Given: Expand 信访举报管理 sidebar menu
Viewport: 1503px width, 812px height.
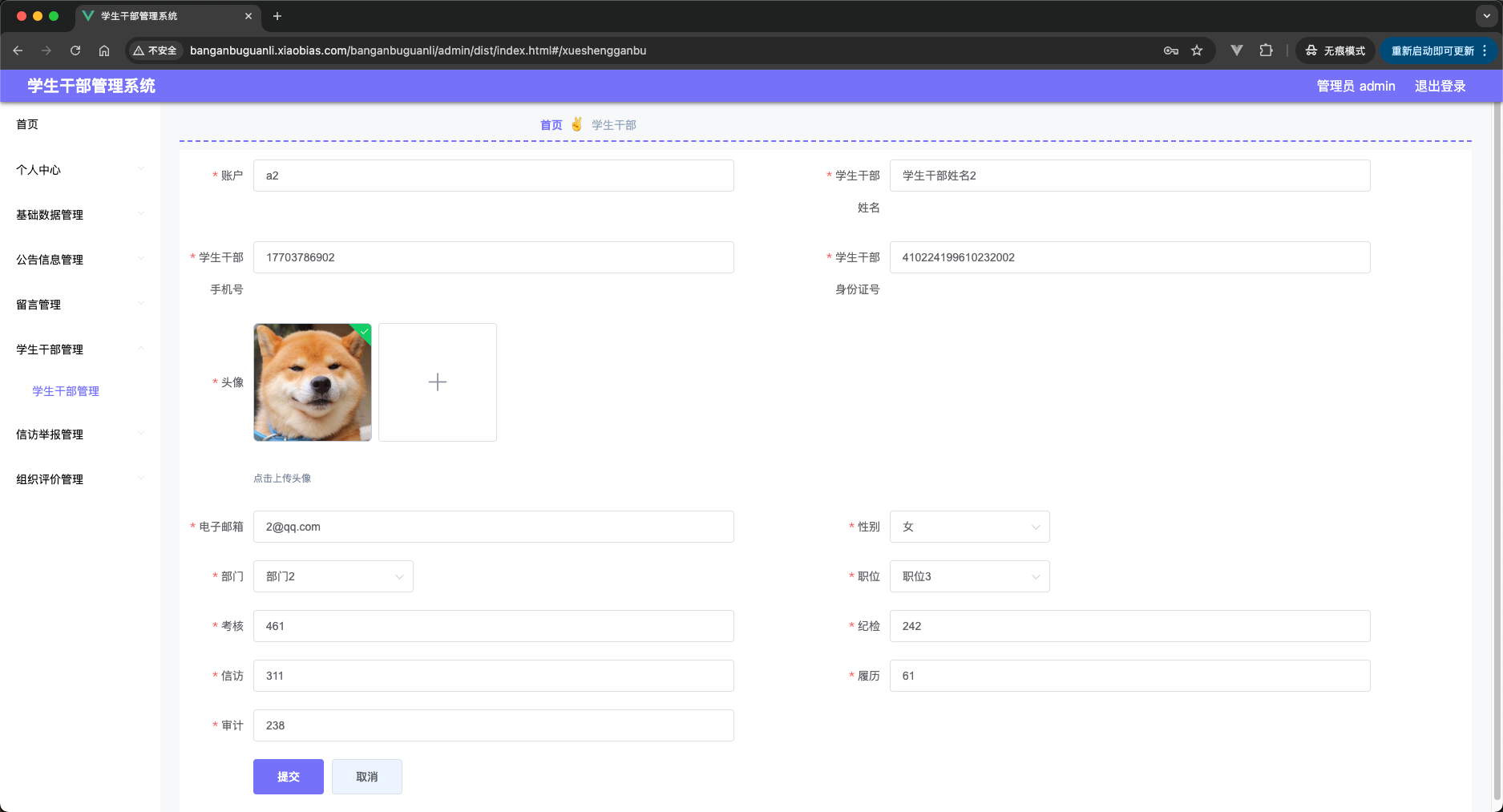Looking at the screenshot, I should click(80, 434).
